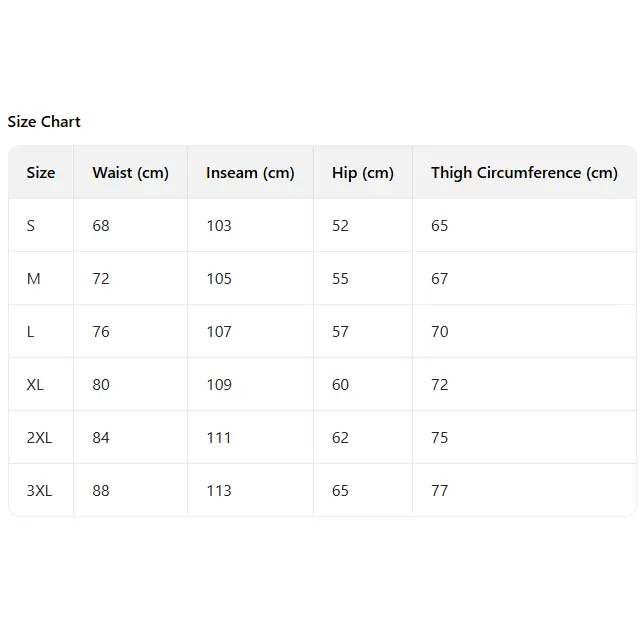Click hip value 52 in S row
This screenshot has height=644, width=644.
coord(341,226)
